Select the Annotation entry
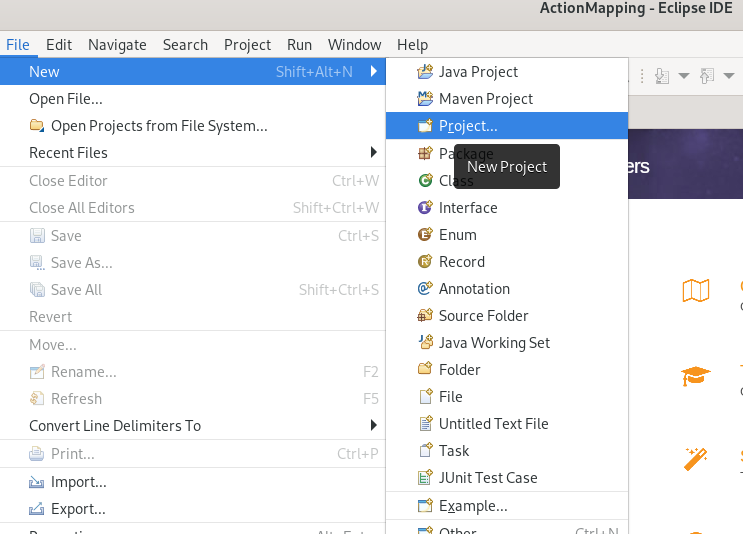The image size is (743, 534). pos(507,288)
